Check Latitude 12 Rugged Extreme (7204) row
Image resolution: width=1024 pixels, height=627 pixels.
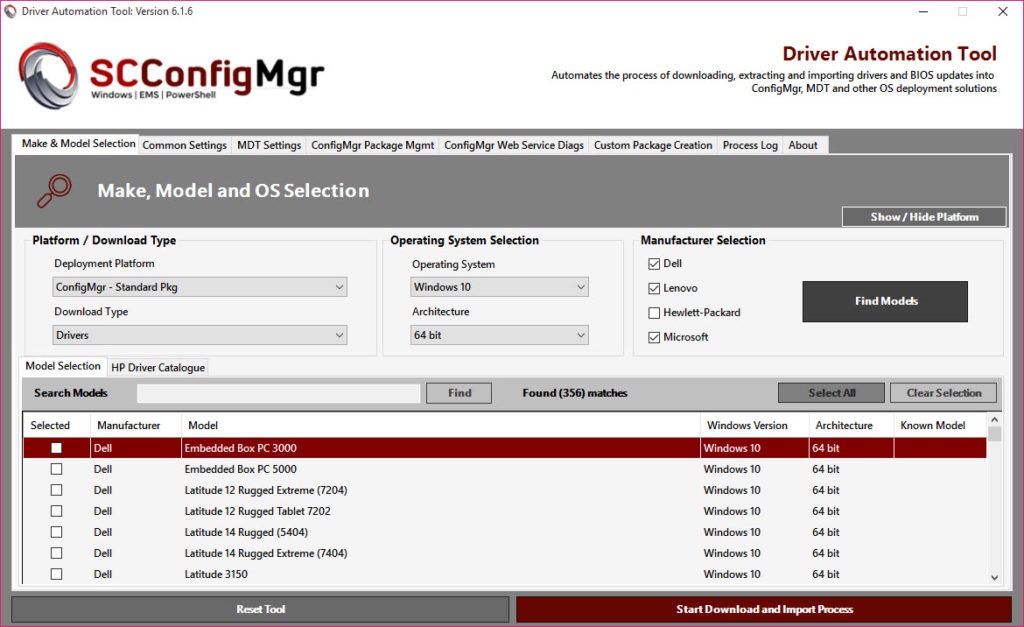(x=57, y=490)
